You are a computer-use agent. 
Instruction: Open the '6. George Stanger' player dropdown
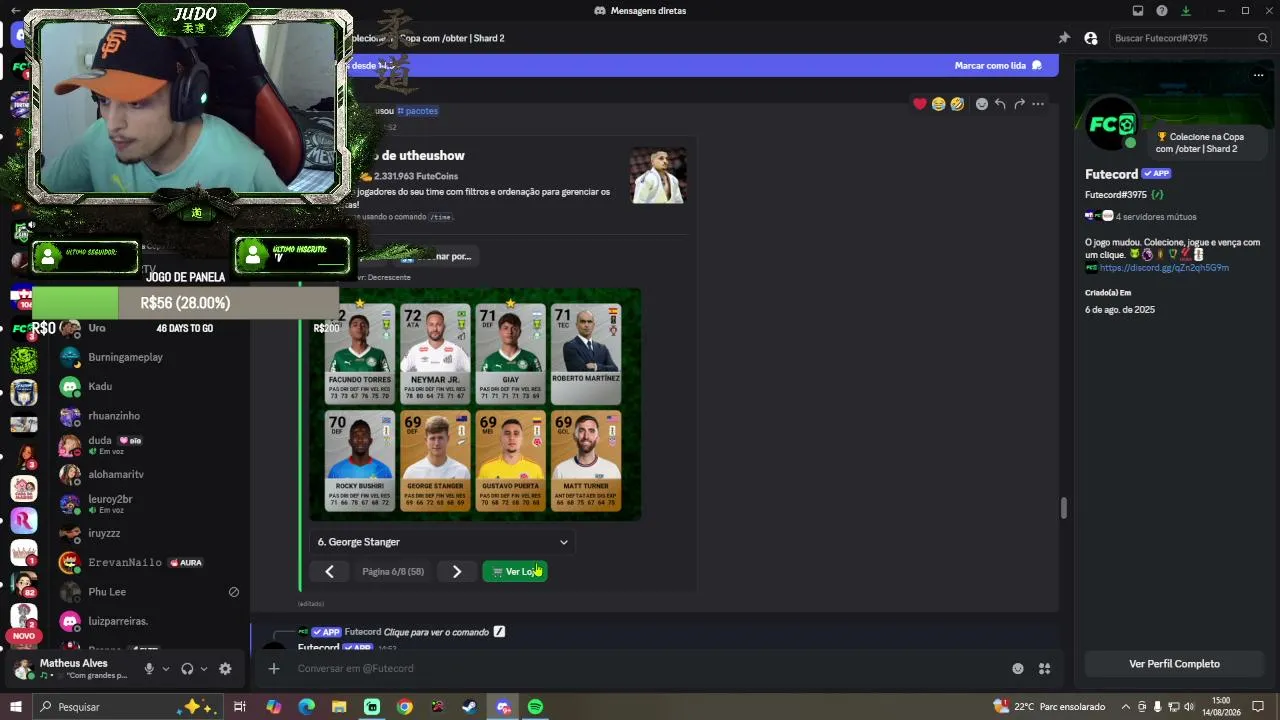coord(442,542)
